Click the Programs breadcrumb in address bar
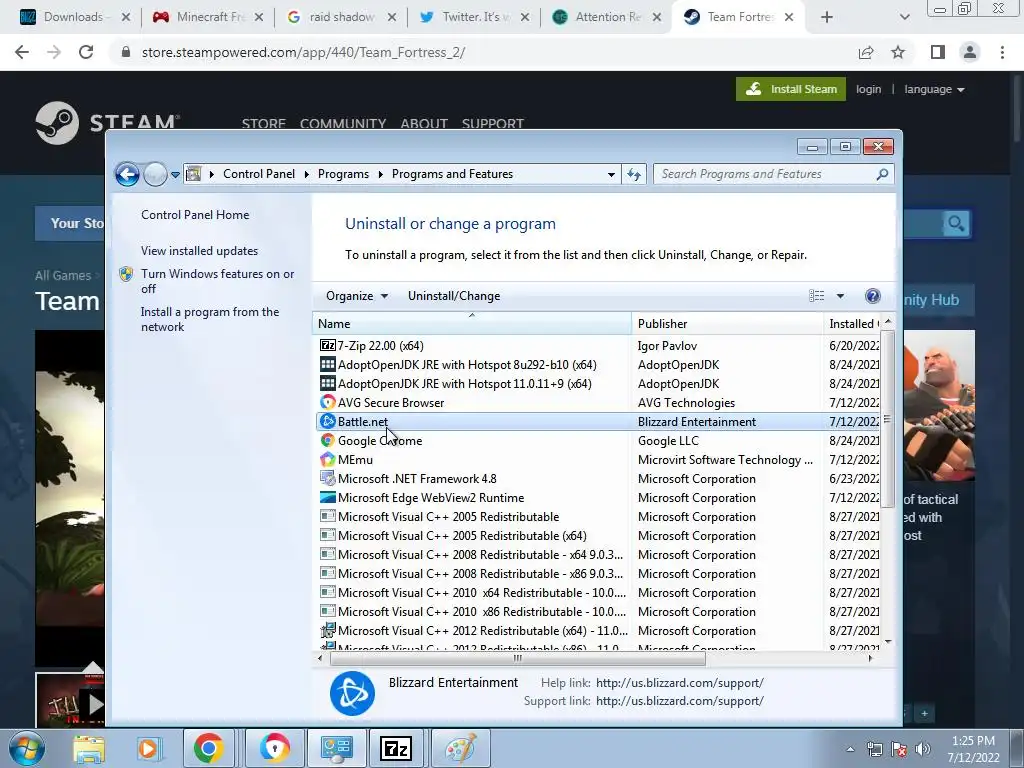The height and width of the screenshot is (768, 1024). [x=343, y=174]
